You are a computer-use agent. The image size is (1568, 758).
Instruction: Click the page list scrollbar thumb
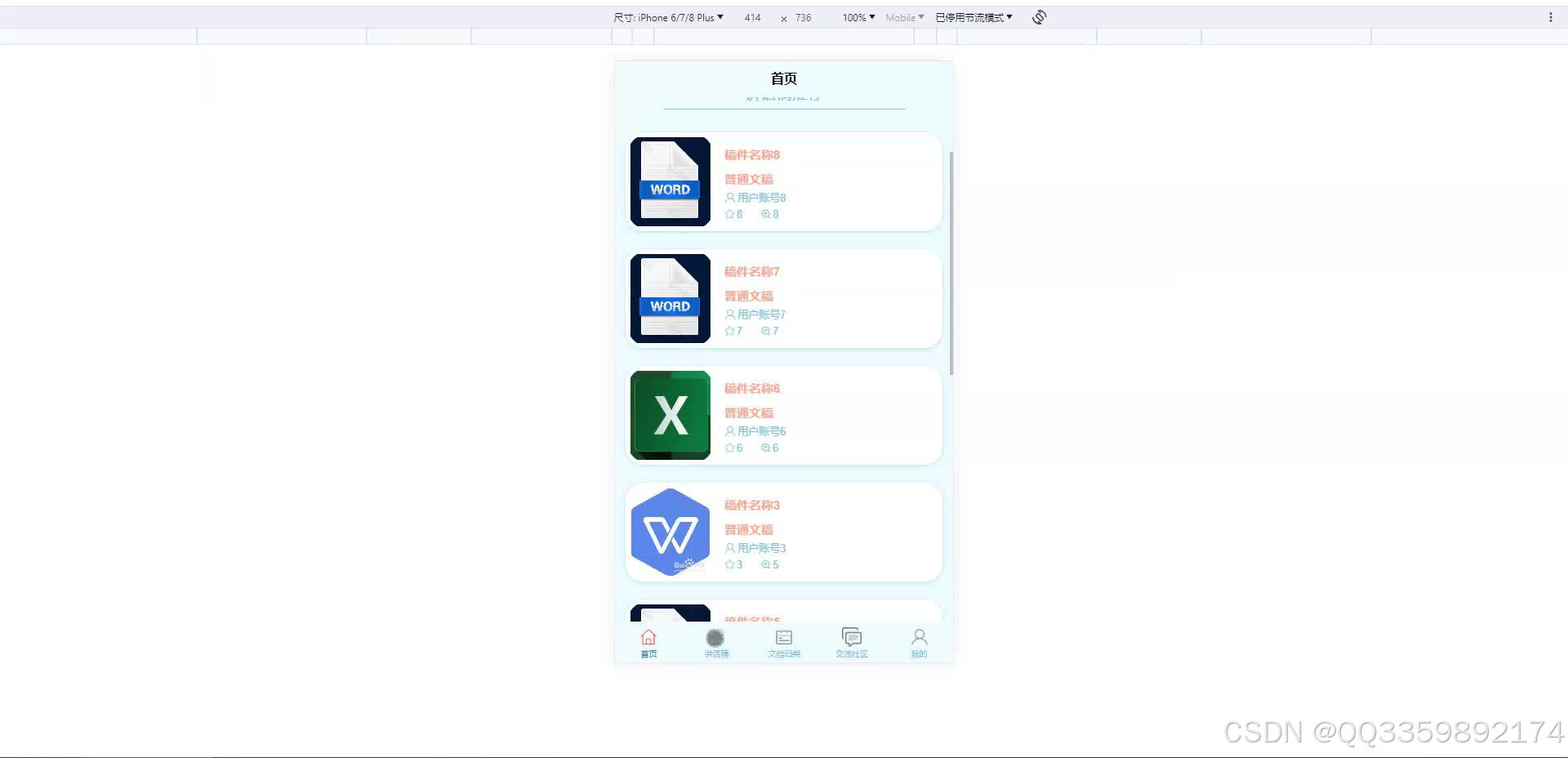951,263
